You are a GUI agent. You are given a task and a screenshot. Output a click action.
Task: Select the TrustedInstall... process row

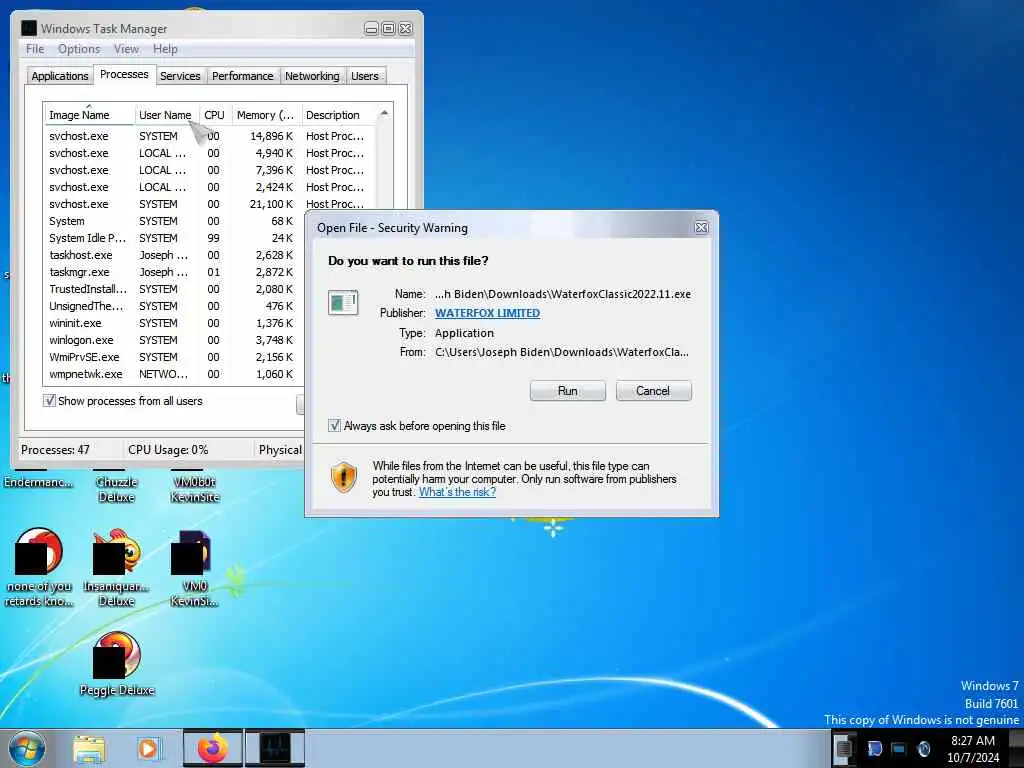pyautogui.click(x=176, y=289)
